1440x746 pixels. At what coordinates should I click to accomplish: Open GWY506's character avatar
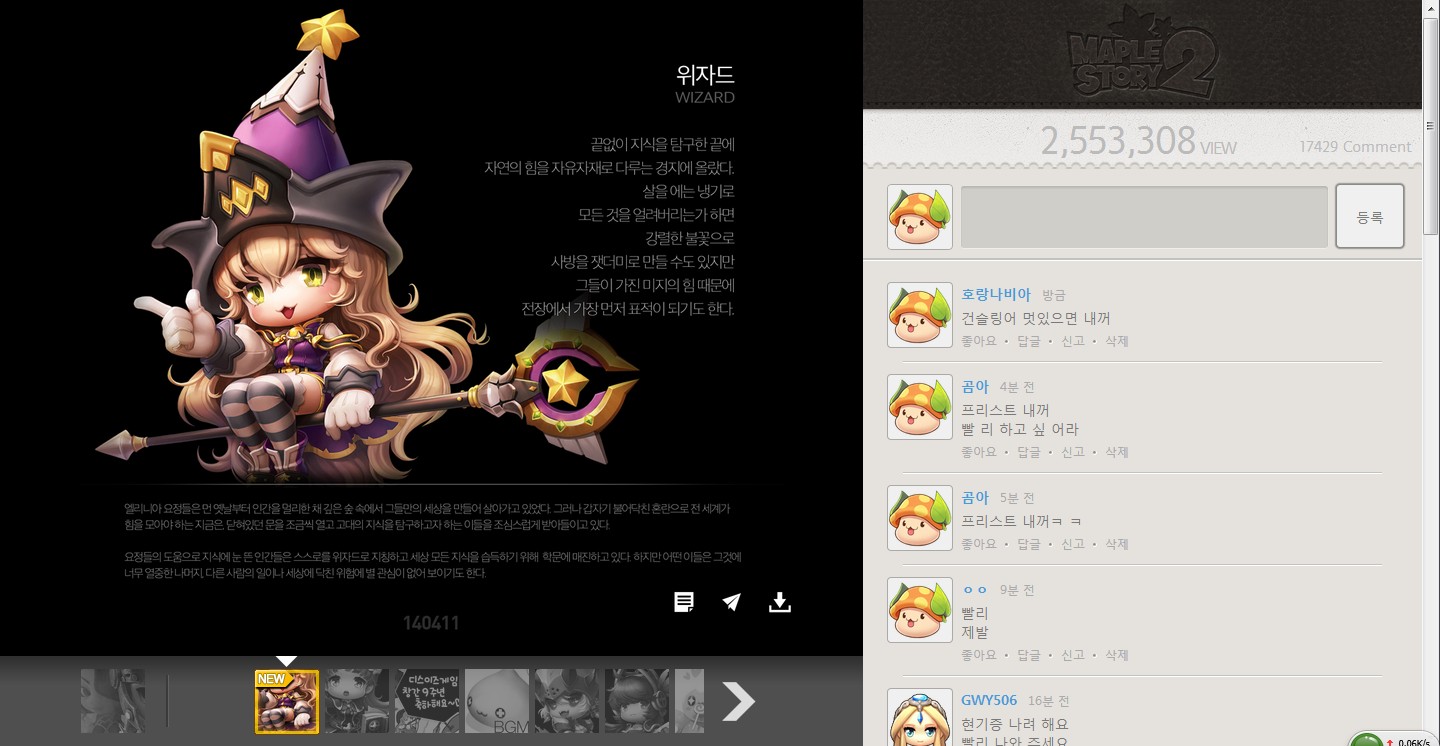pyautogui.click(x=920, y=717)
